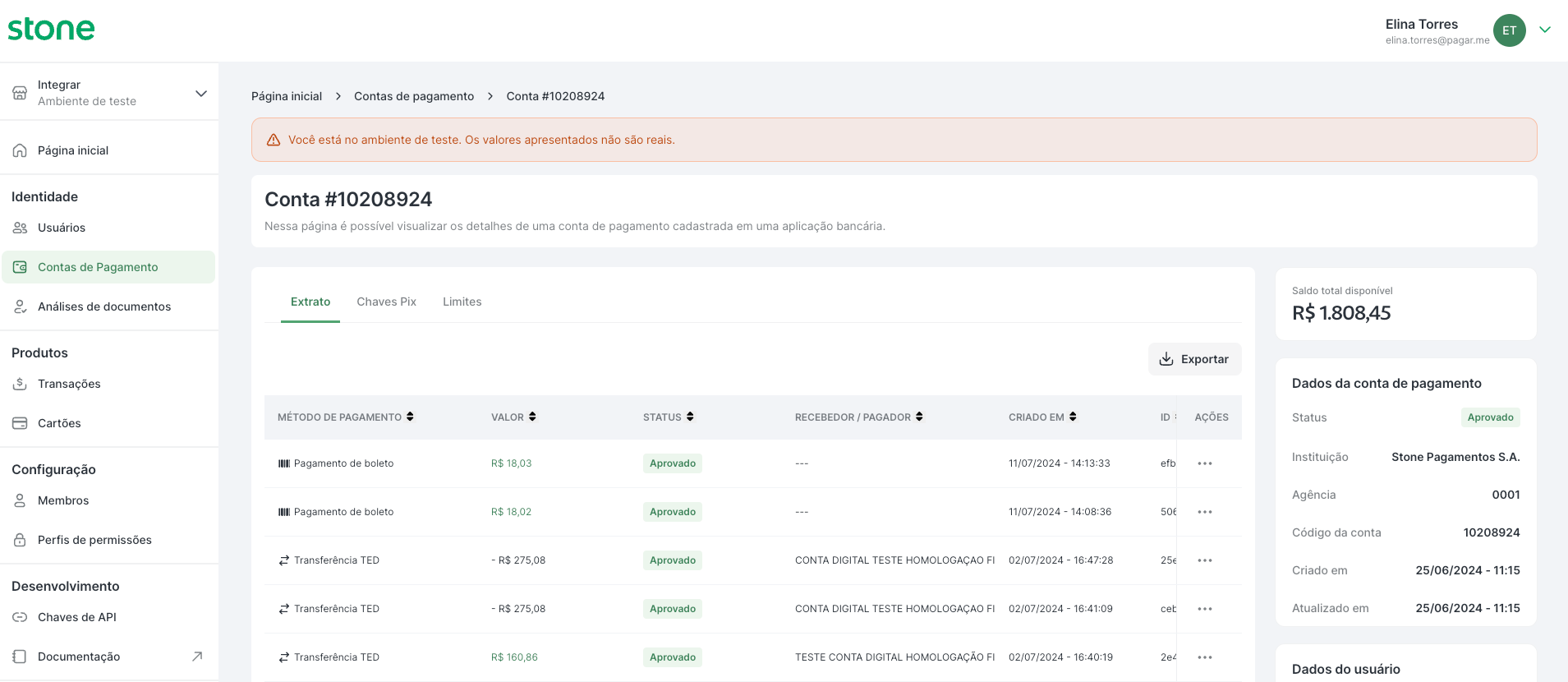Open actions for TED created 16:41:09
Viewport: 1568px width, 682px height.
point(1205,609)
